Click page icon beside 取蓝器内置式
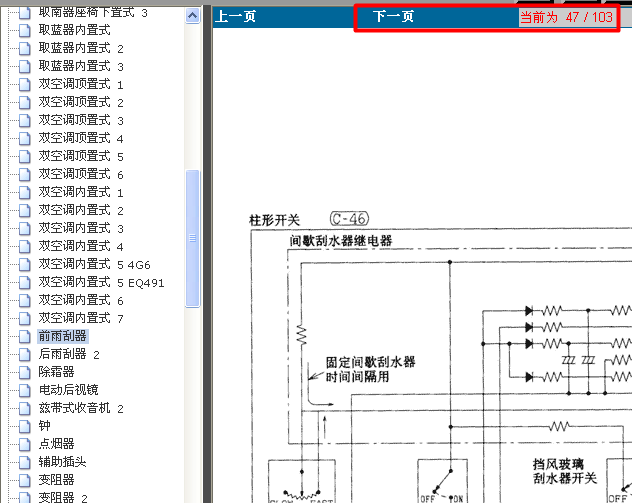 point(25,31)
